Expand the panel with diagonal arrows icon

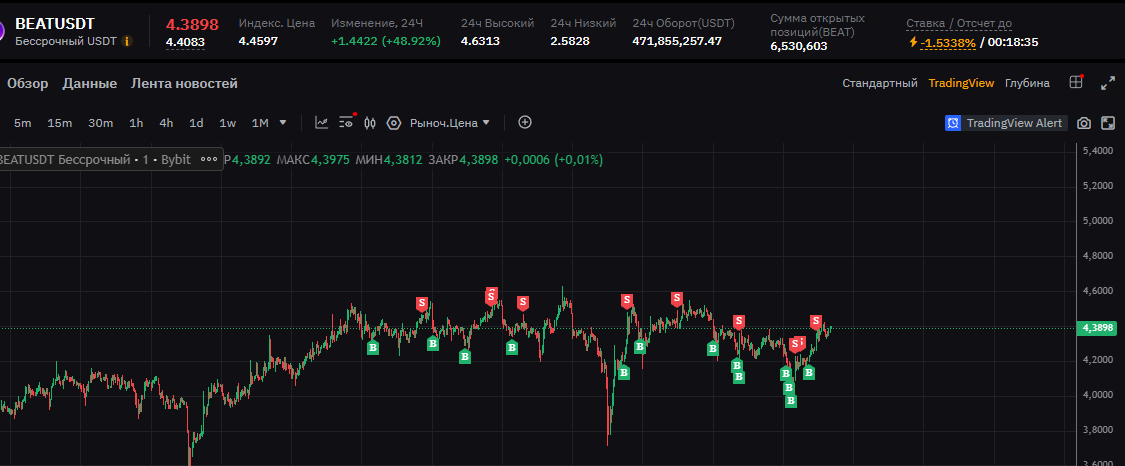point(1108,83)
